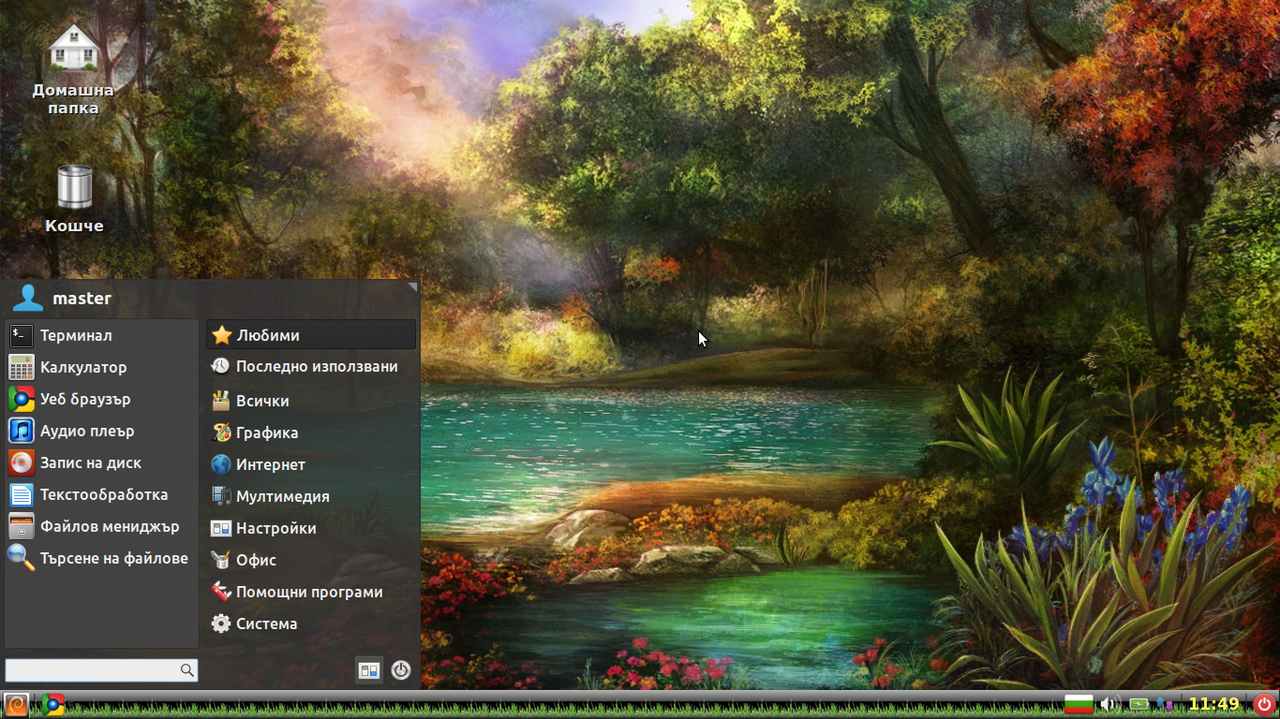Viewport: 1280px width, 719px height.
Task: Select the Любими category
Action: 311,335
